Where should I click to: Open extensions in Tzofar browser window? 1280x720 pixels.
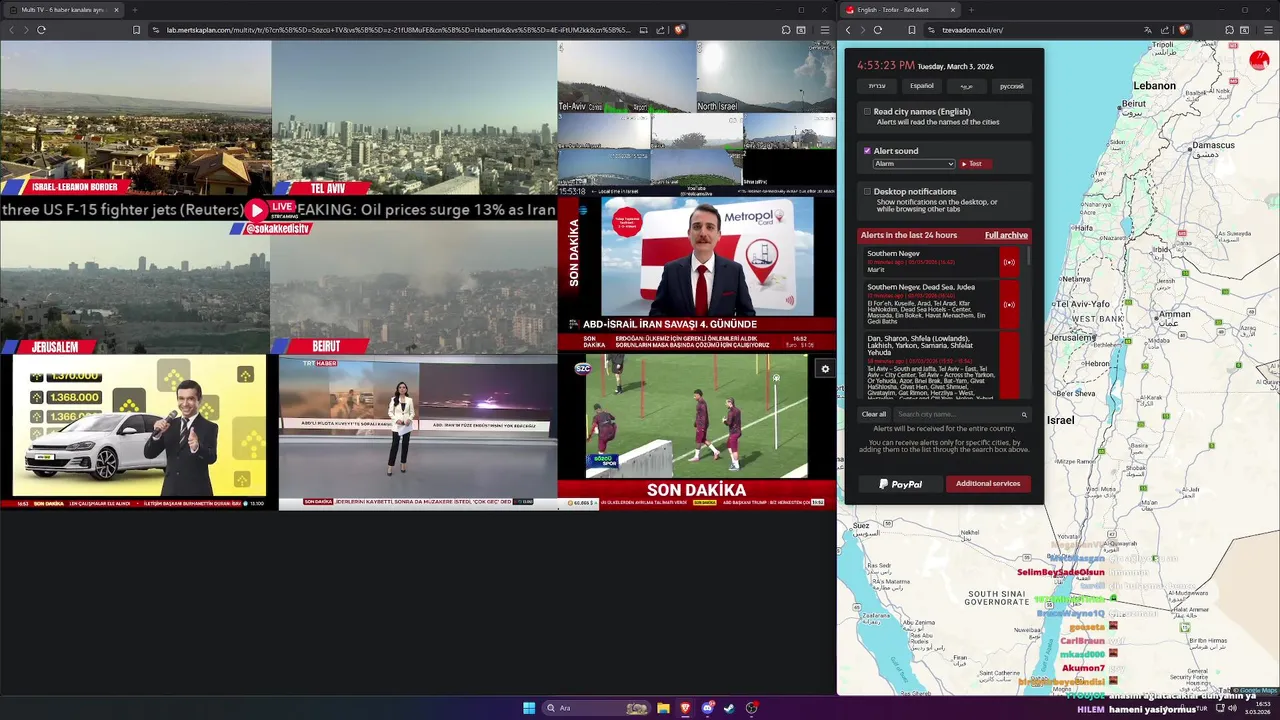(x=1228, y=30)
